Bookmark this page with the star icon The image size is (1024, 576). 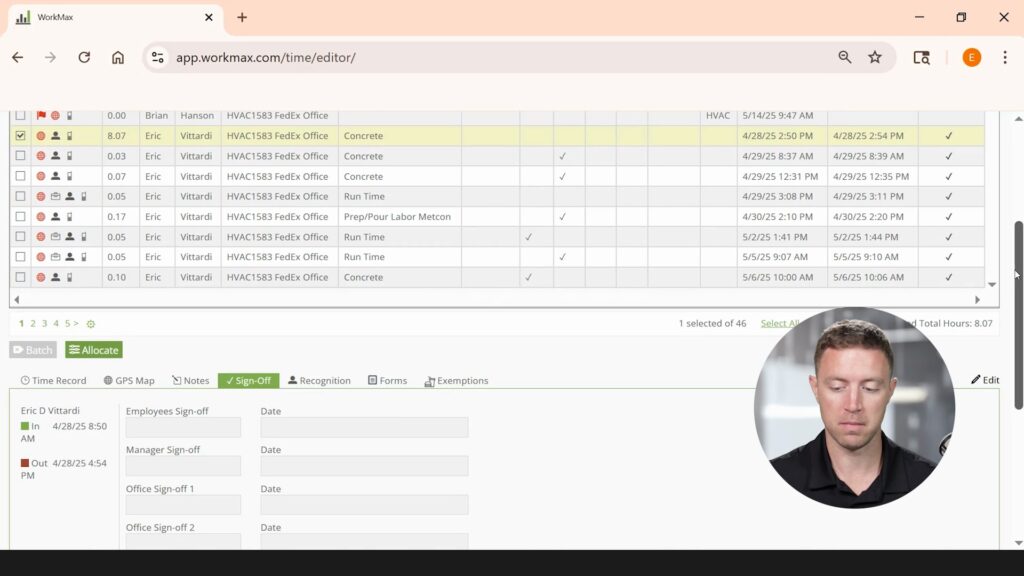click(x=875, y=58)
